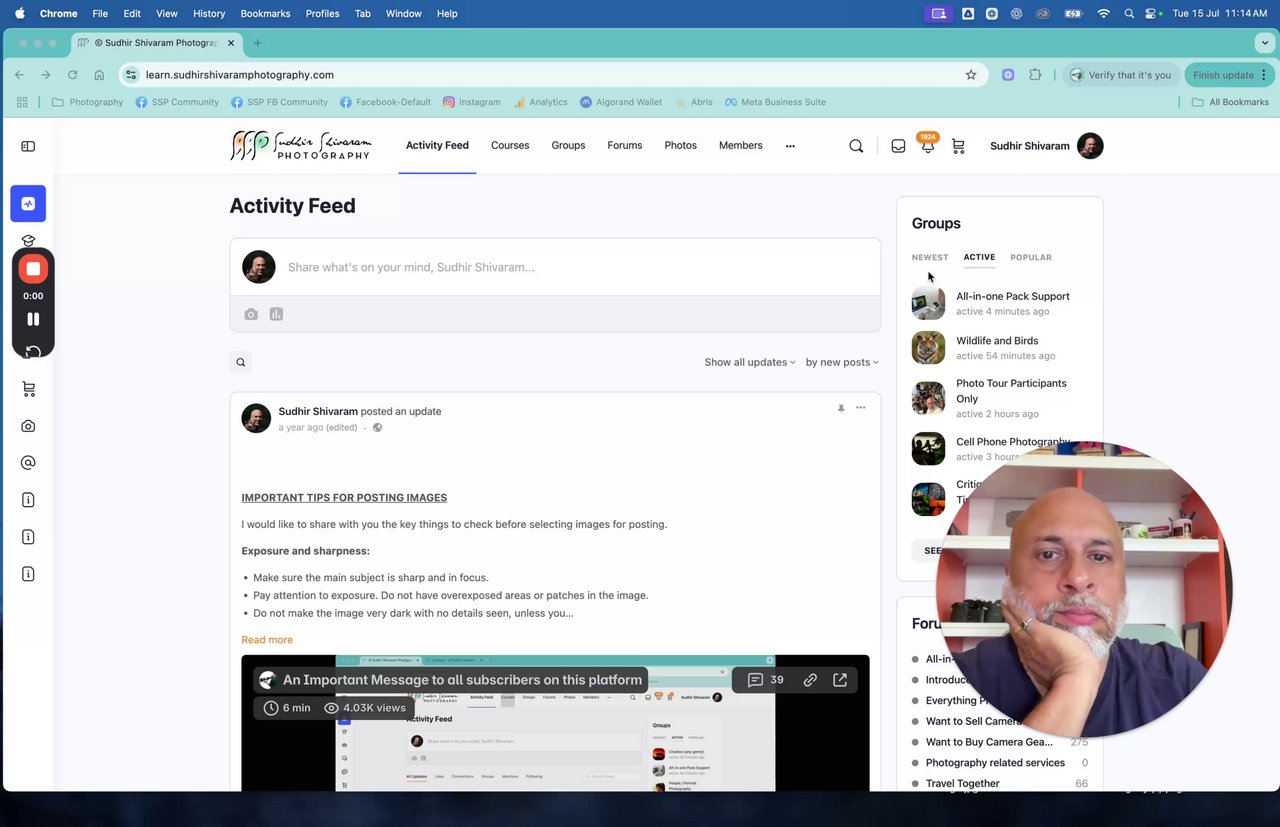Click the Sudhir Shivaram Photography logo

click(301, 146)
